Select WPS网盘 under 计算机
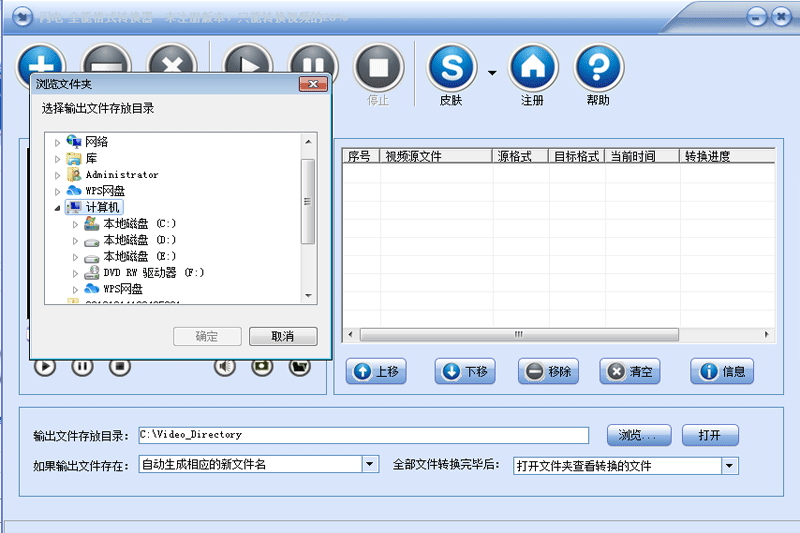The height and width of the screenshot is (533, 800). coord(123,289)
